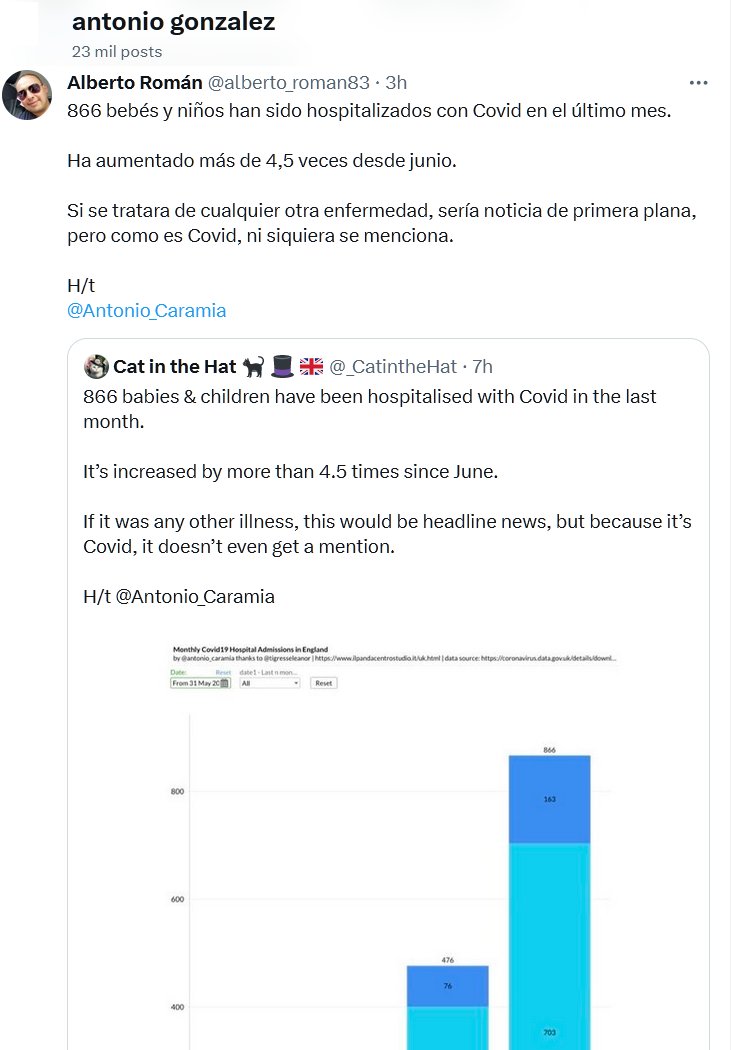Image resolution: width=734 pixels, height=1050 pixels.
Task: Click the Cat in the Hat avatar
Action: click(x=96, y=366)
